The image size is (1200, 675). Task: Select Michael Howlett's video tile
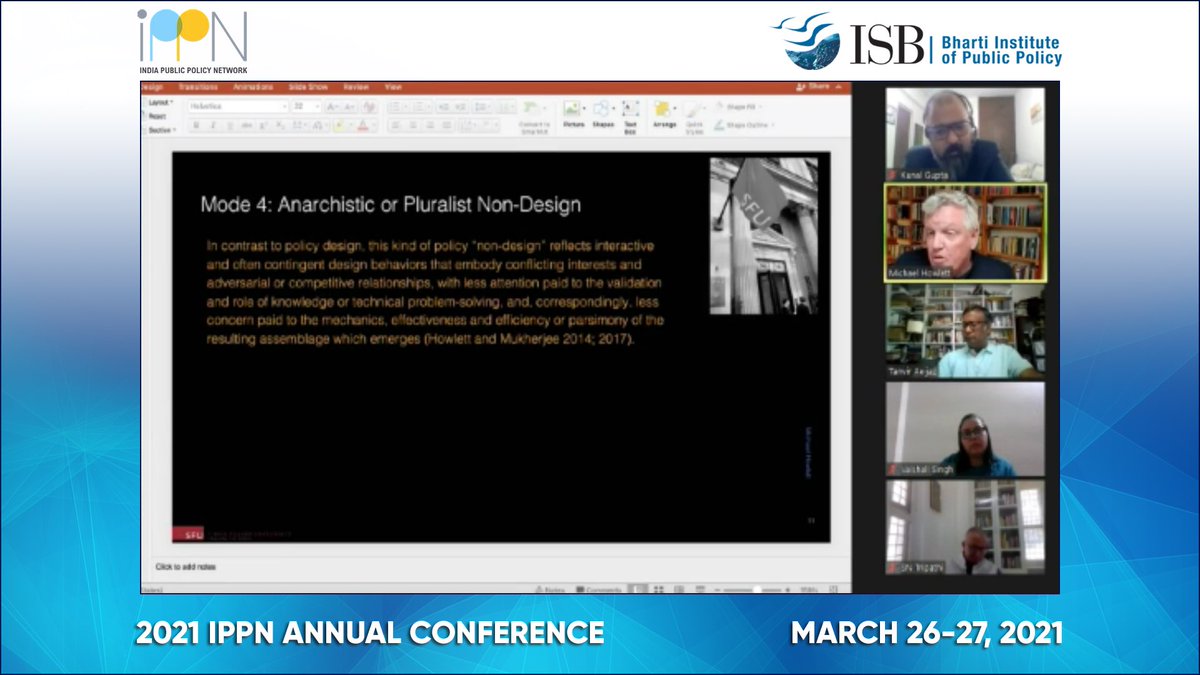click(x=965, y=233)
